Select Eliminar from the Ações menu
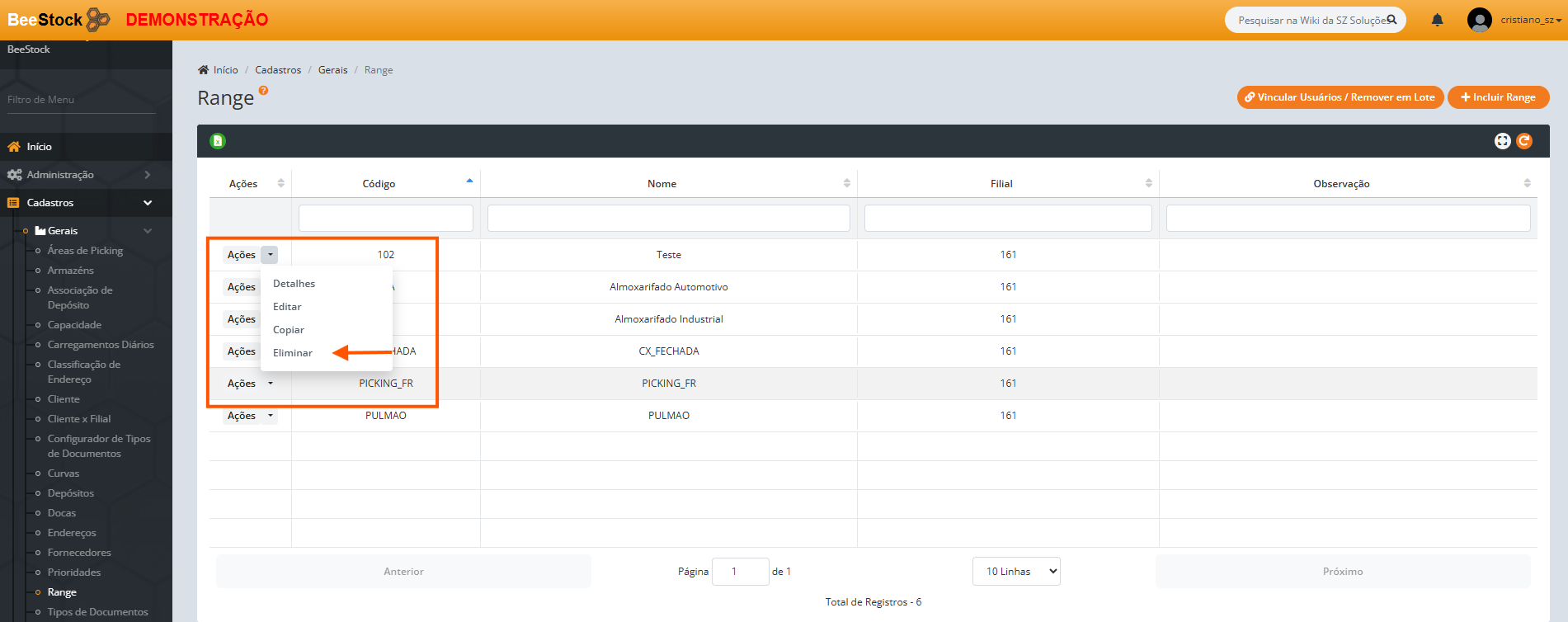Viewport: 1568px width, 622px height. tap(293, 353)
